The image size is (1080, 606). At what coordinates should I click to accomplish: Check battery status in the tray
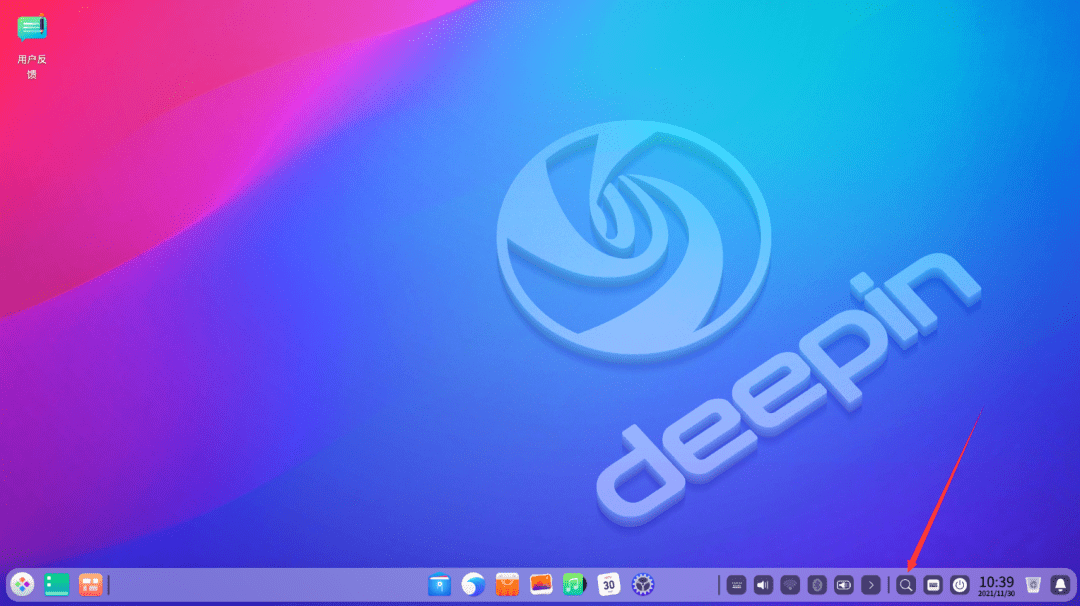845,585
